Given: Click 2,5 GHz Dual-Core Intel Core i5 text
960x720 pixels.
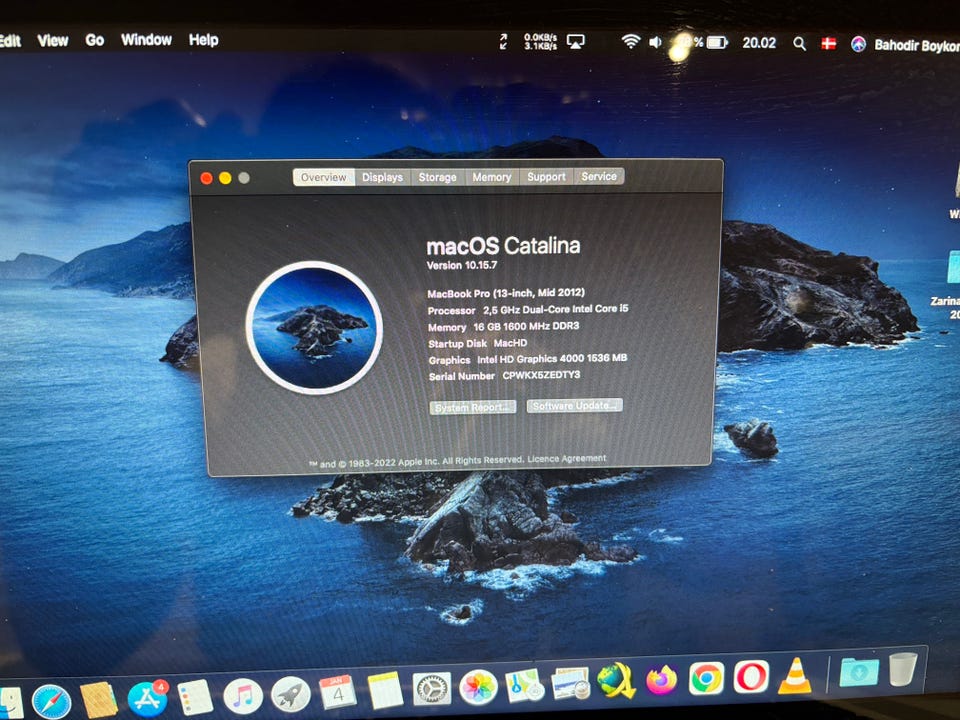Looking at the screenshot, I should click(x=555, y=309).
